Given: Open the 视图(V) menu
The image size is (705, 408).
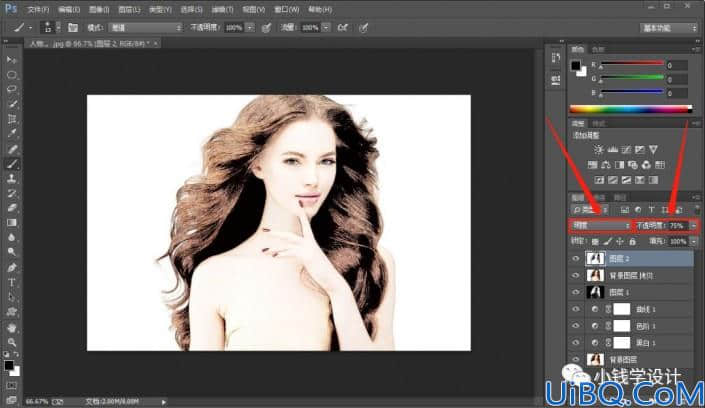Looking at the screenshot, I should (254, 9).
